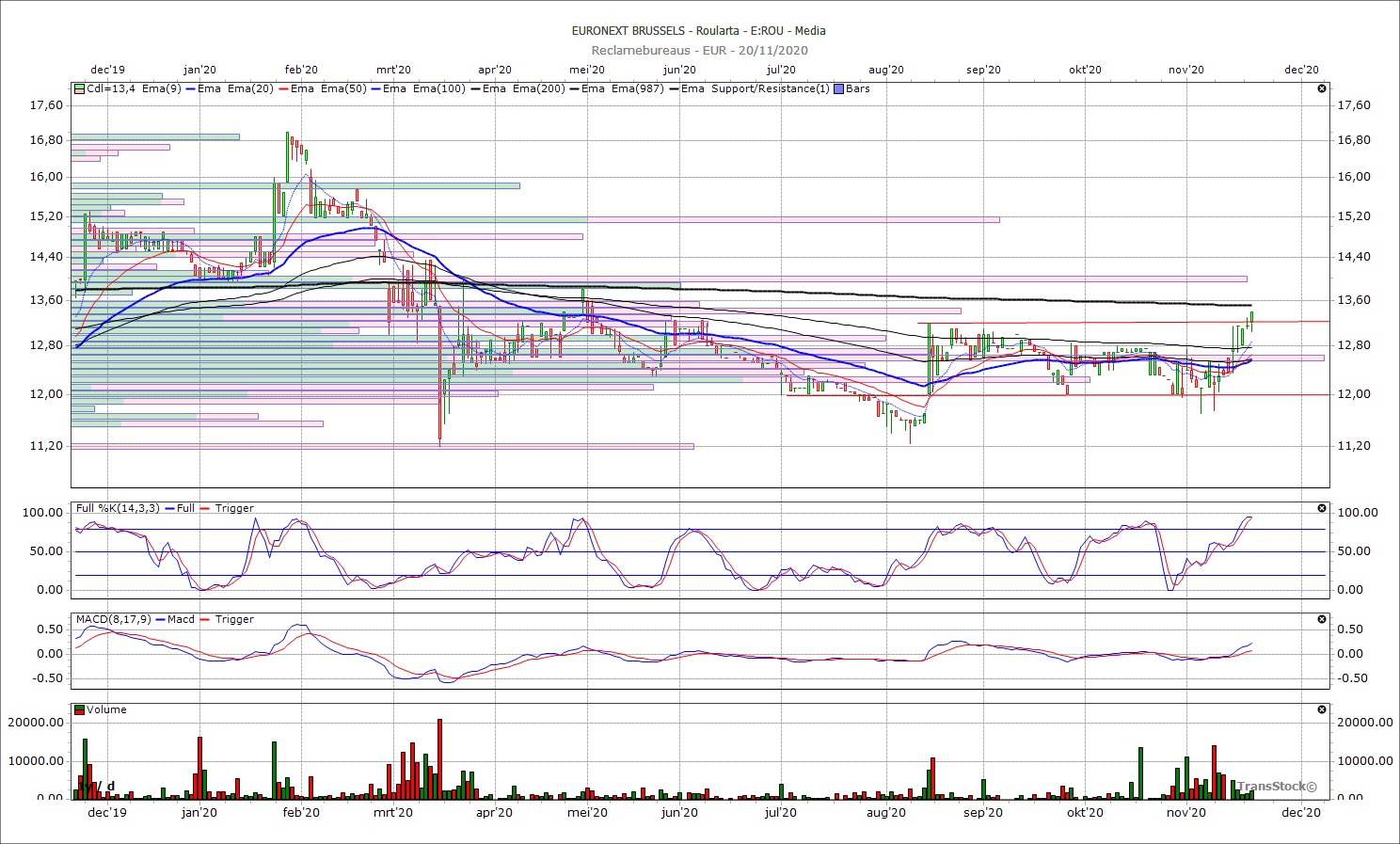The height and width of the screenshot is (844, 1400).
Task: Close the MACD indicator panel
Action: 1322,619
